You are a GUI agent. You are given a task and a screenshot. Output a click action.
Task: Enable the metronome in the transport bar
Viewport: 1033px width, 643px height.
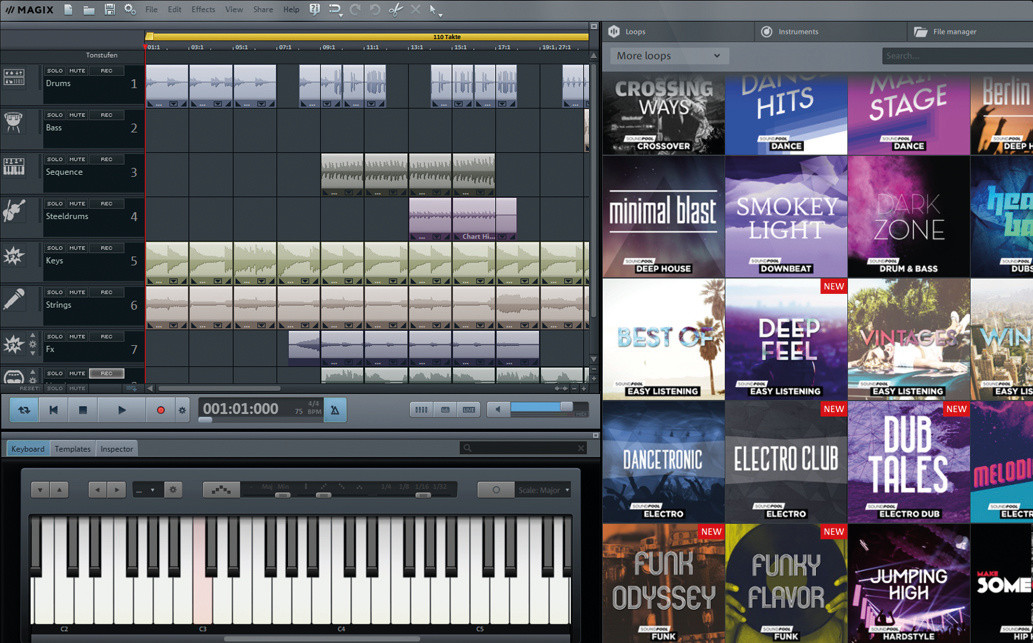click(x=337, y=409)
